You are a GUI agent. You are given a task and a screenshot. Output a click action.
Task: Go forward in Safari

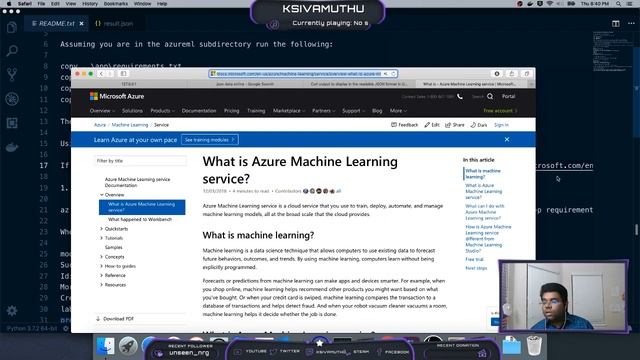tap(109, 74)
